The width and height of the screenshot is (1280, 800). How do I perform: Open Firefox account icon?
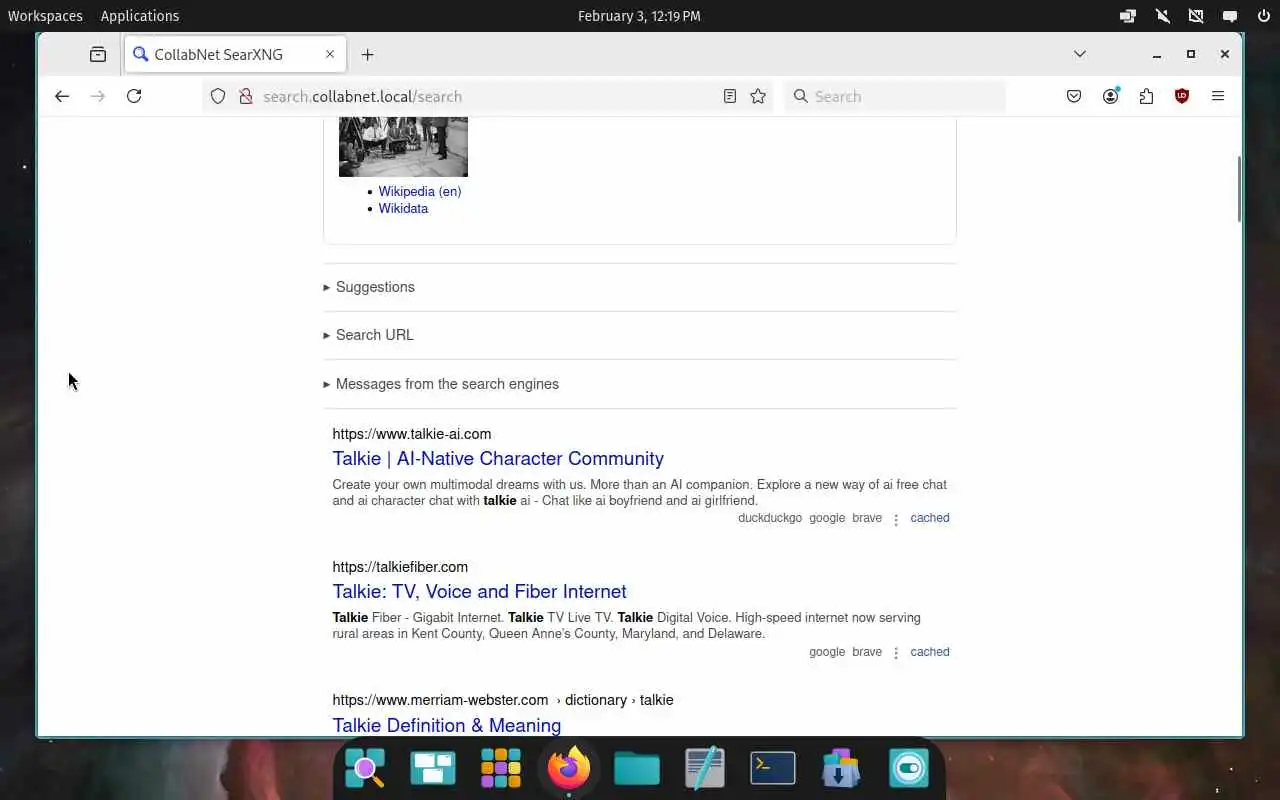1110,96
